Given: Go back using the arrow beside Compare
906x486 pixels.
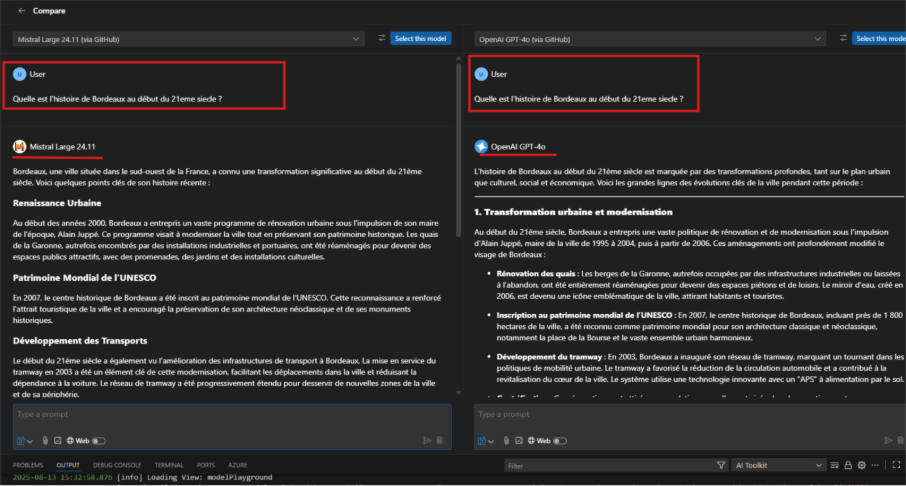Looking at the screenshot, I should 21,10.
